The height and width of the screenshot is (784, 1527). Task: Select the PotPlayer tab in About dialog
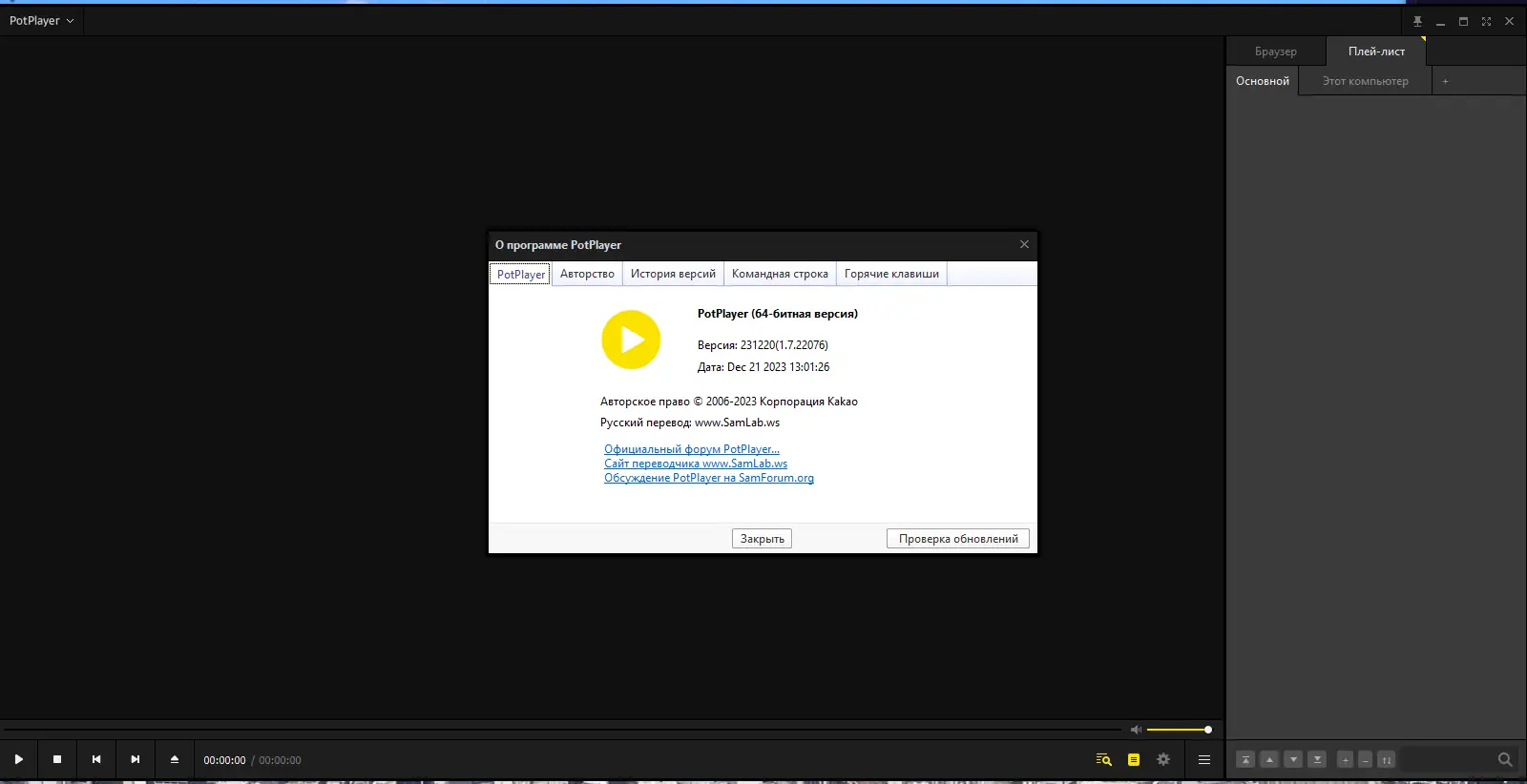click(521, 274)
